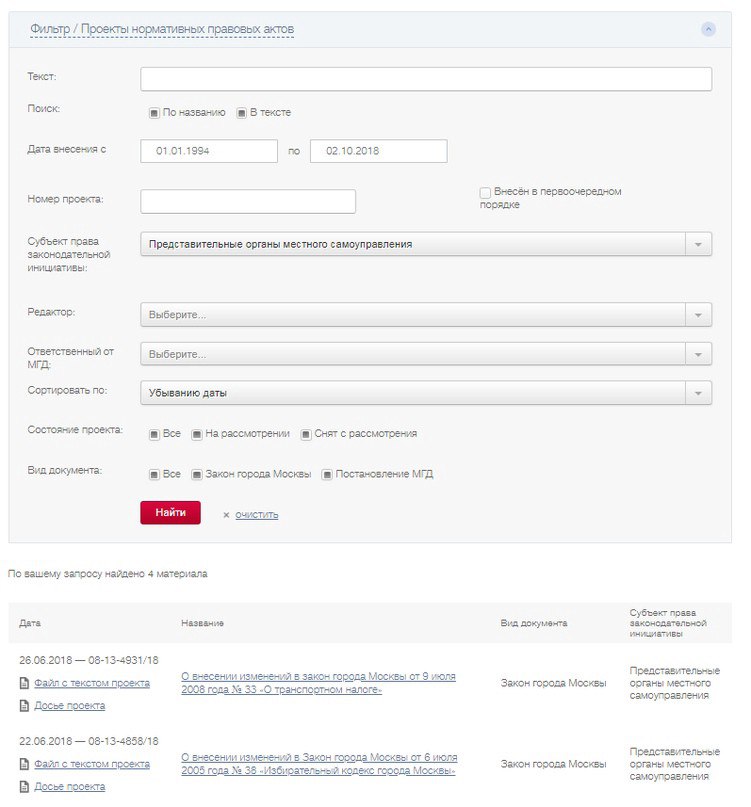Click the dossier document icon for project 08-13-4858/18
The image size is (751, 807).
coord(24,787)
